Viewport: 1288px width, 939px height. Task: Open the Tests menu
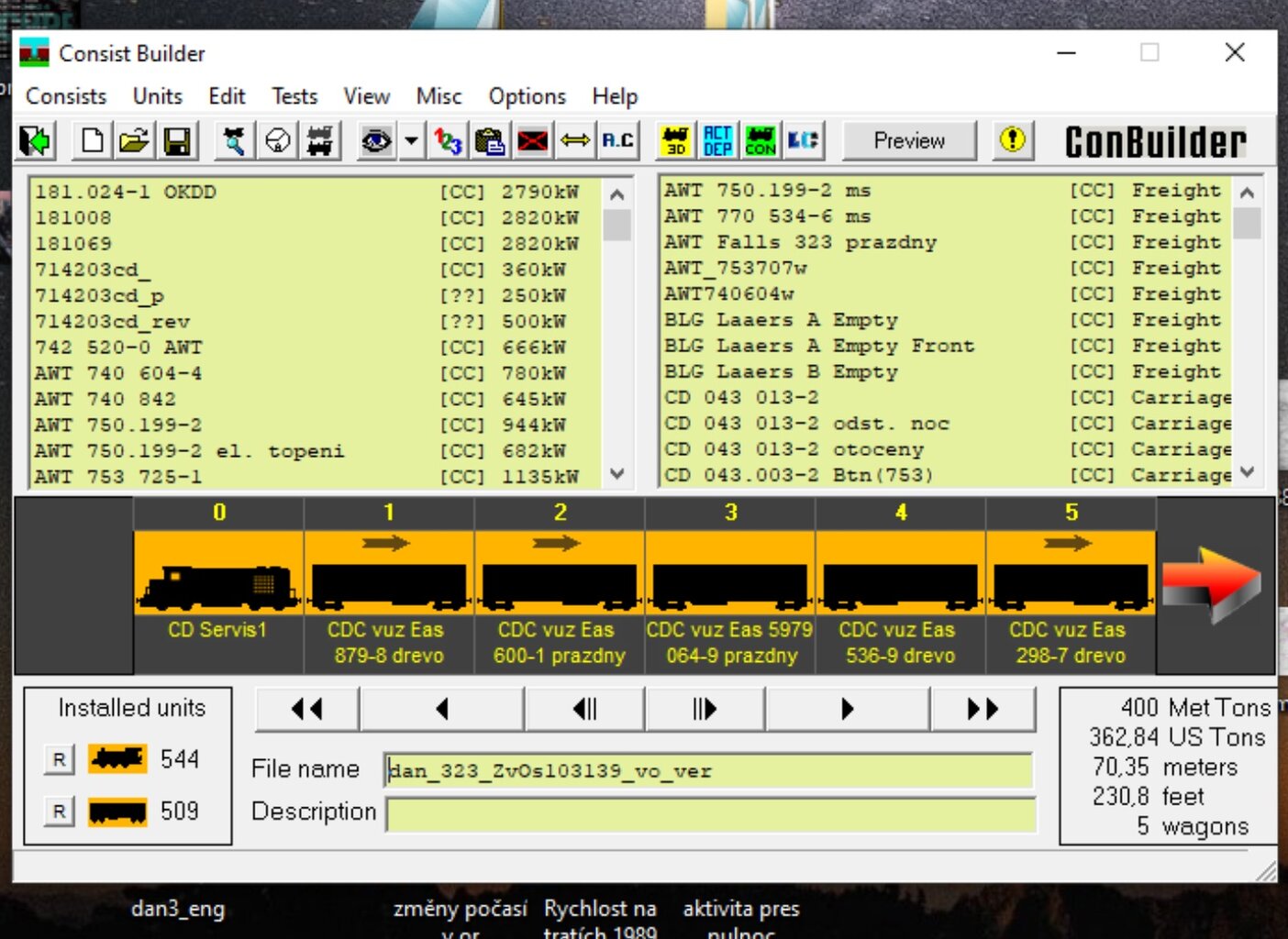pos(294,96)
